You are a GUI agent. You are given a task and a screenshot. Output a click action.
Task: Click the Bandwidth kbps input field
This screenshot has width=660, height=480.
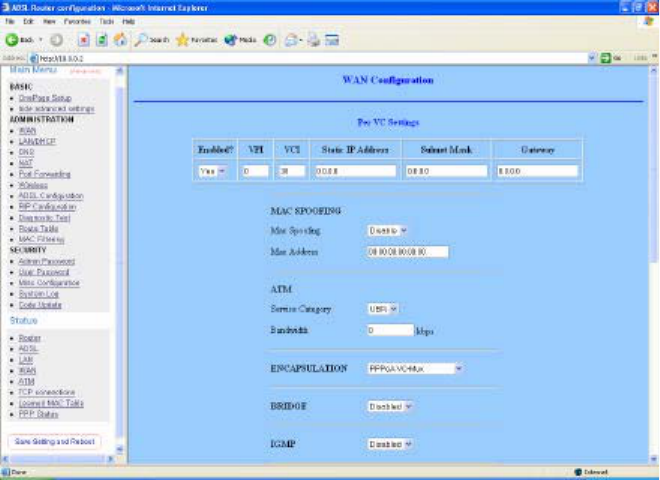pyautogui.click(x=391, y=330)
